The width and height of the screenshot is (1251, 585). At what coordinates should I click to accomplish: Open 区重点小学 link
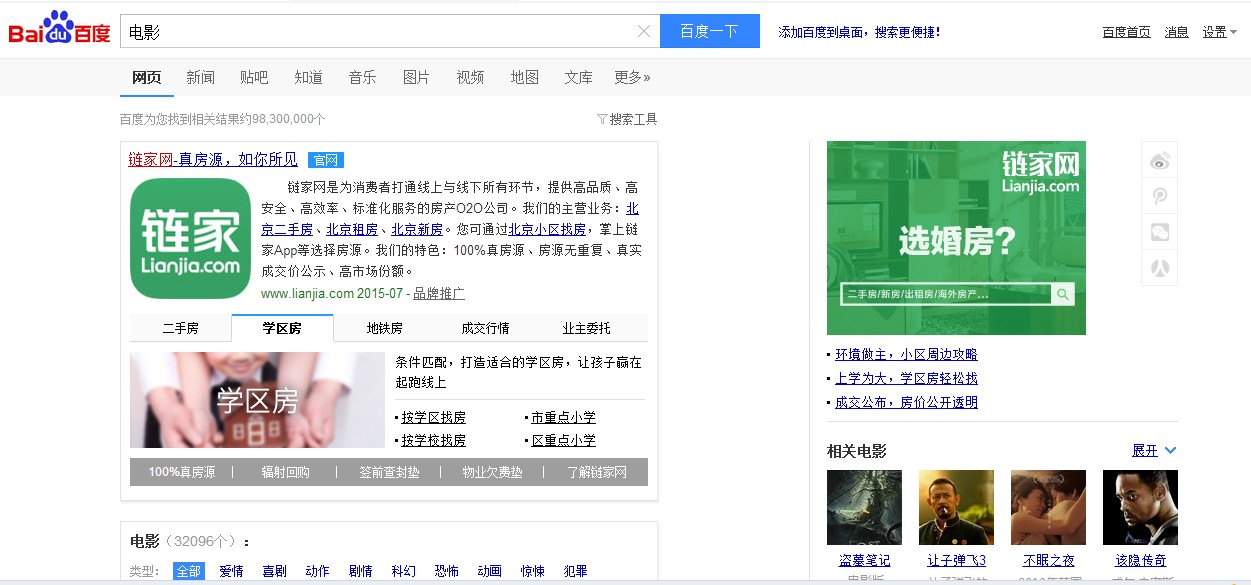click(x=563, y=440)
